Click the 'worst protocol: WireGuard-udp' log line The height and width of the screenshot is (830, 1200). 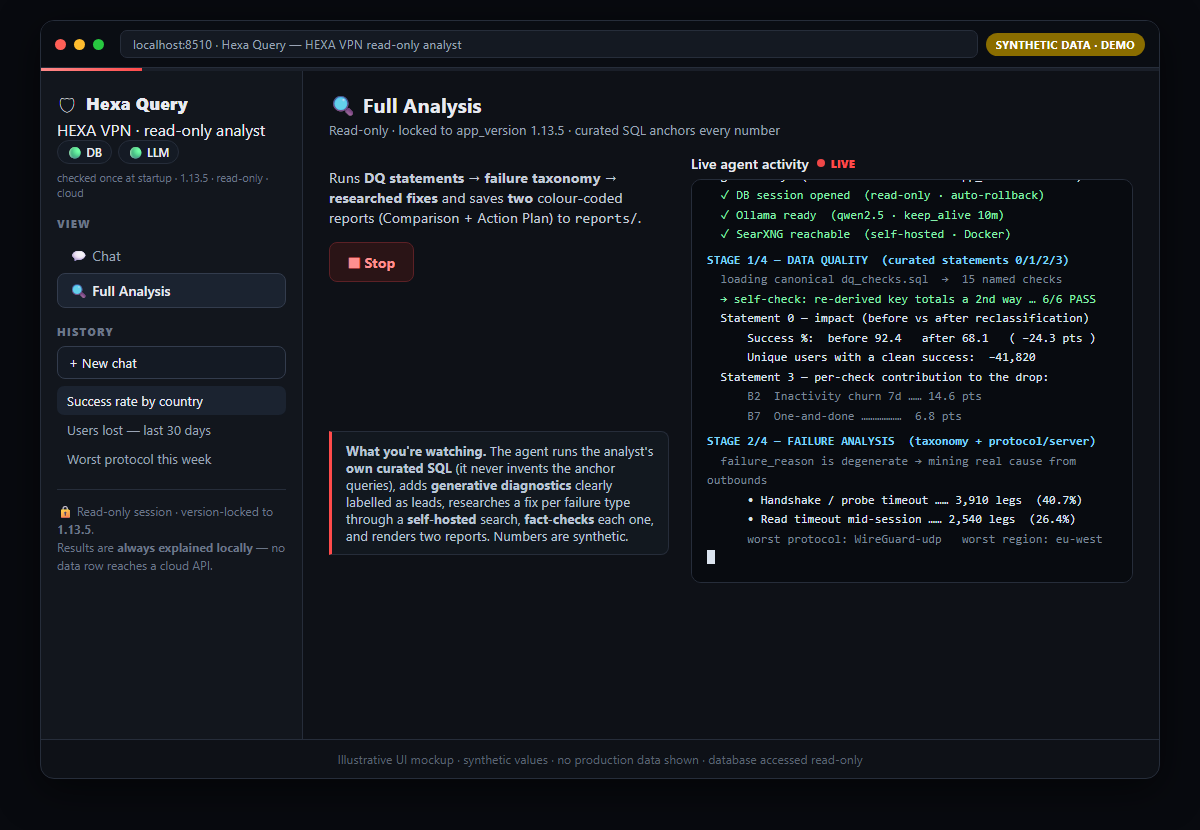click(925, 539)
